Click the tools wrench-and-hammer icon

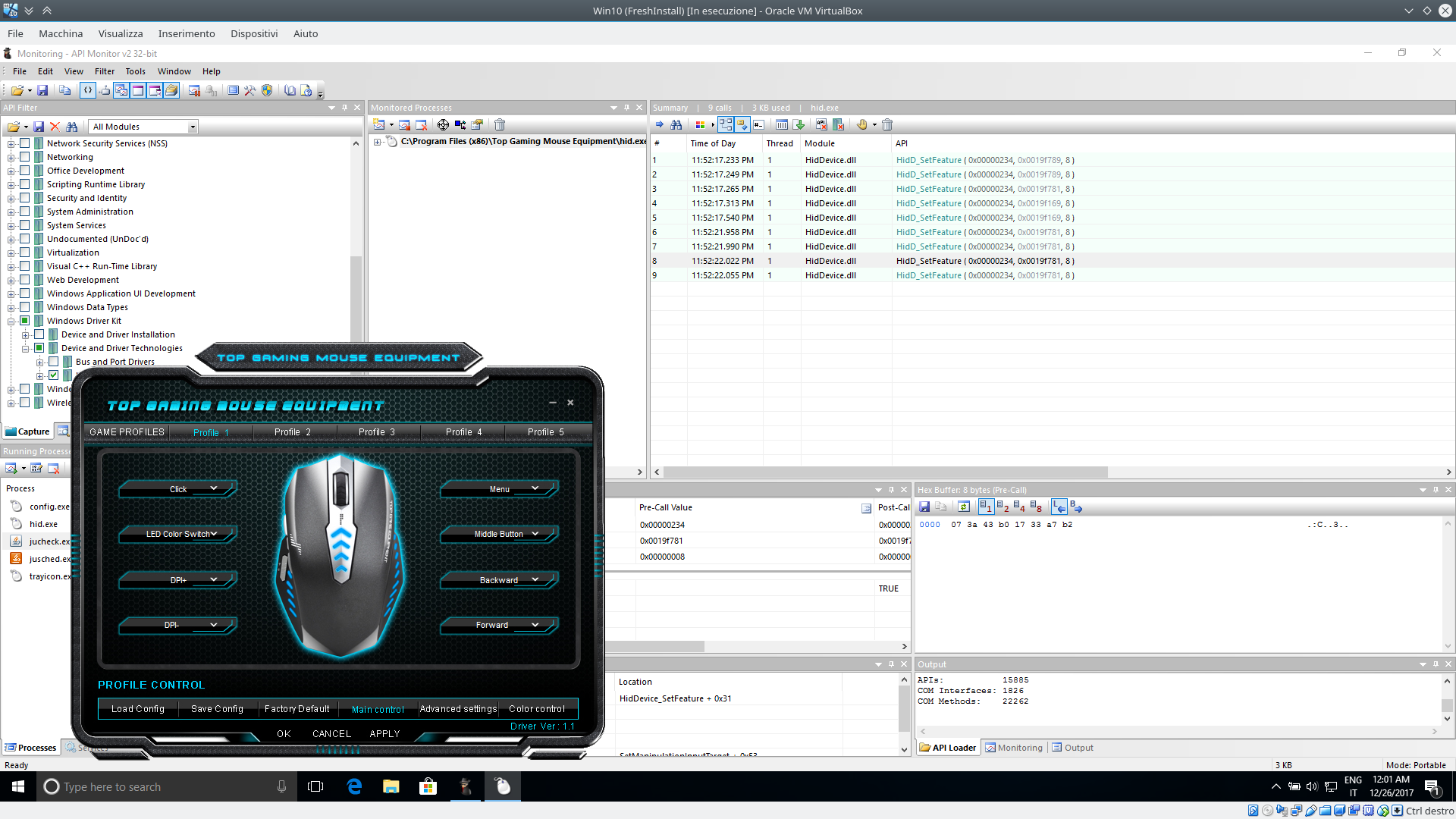point(250,90)
